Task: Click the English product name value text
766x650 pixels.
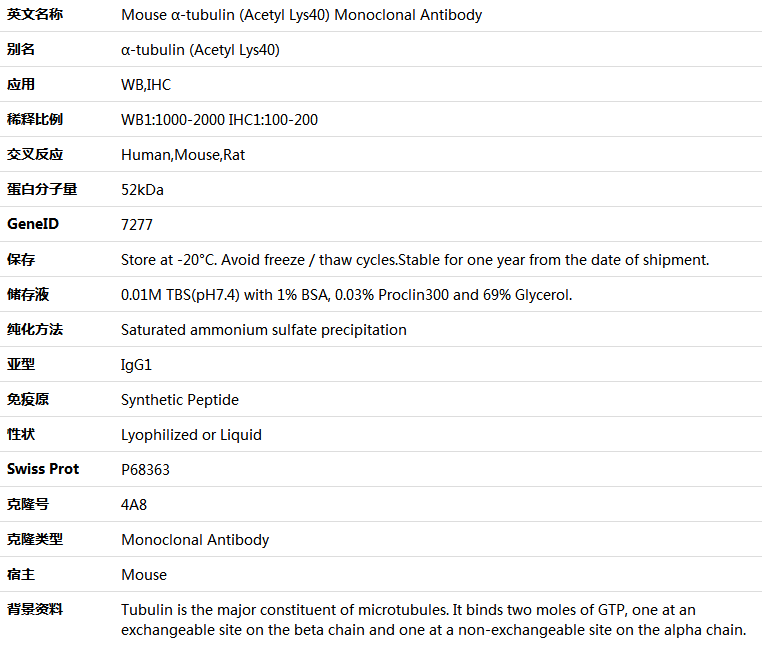Action: [301, 15]
